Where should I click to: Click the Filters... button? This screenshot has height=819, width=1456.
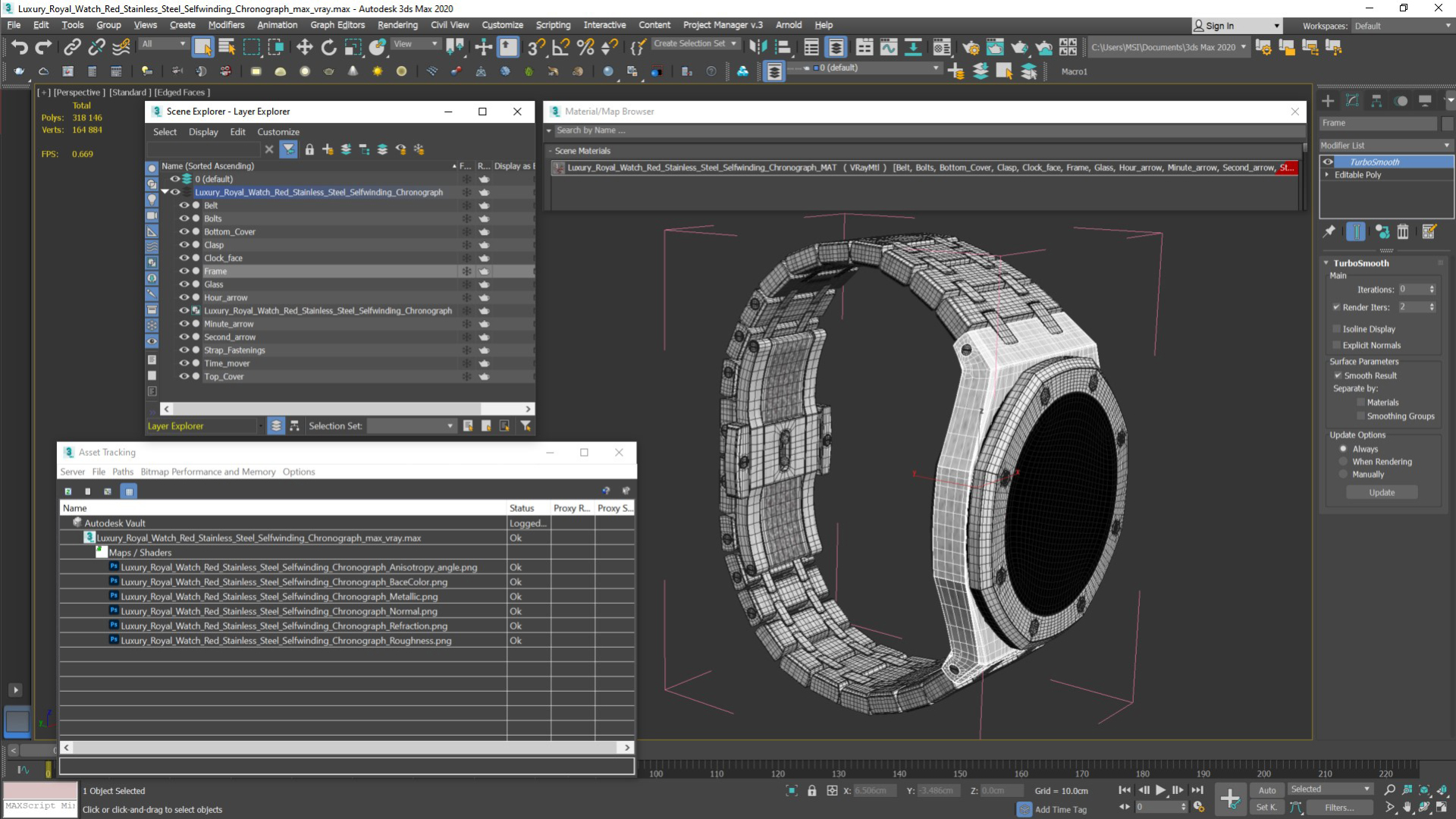tap(1339, 808)
